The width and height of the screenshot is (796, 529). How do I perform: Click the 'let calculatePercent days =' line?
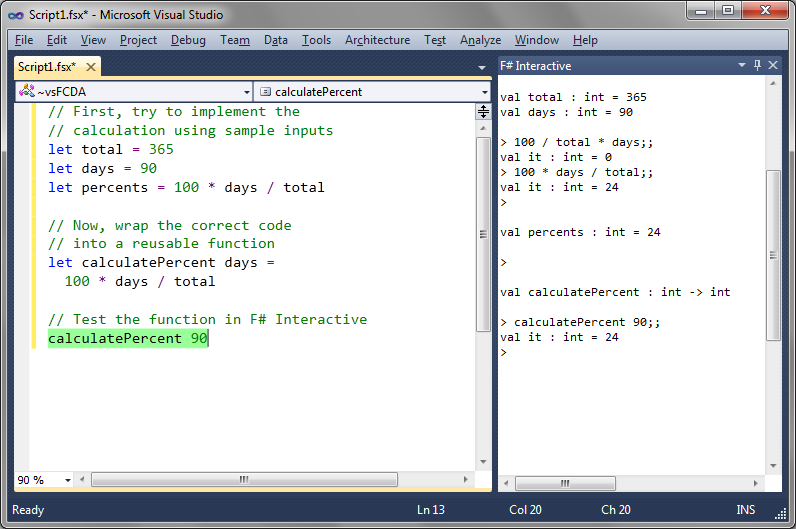pos(161,262)
